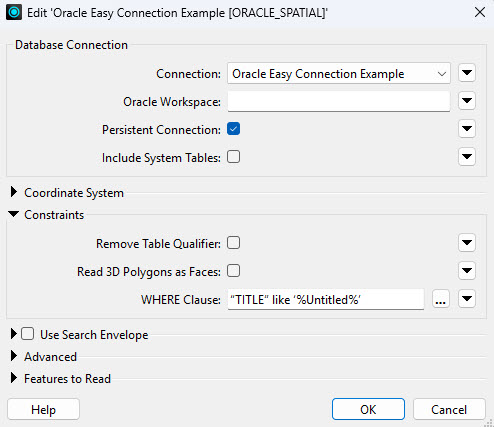Collapse the Constraints section

(x=14, y=214)
